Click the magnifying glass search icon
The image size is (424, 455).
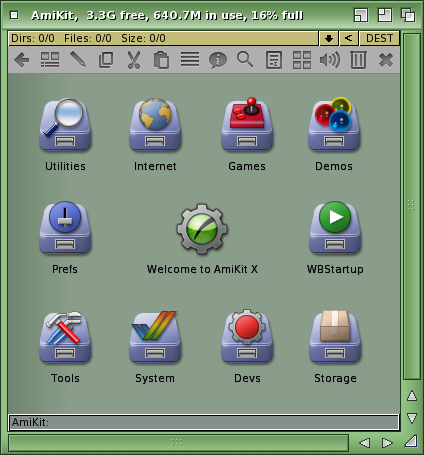[x=245, y=60]
